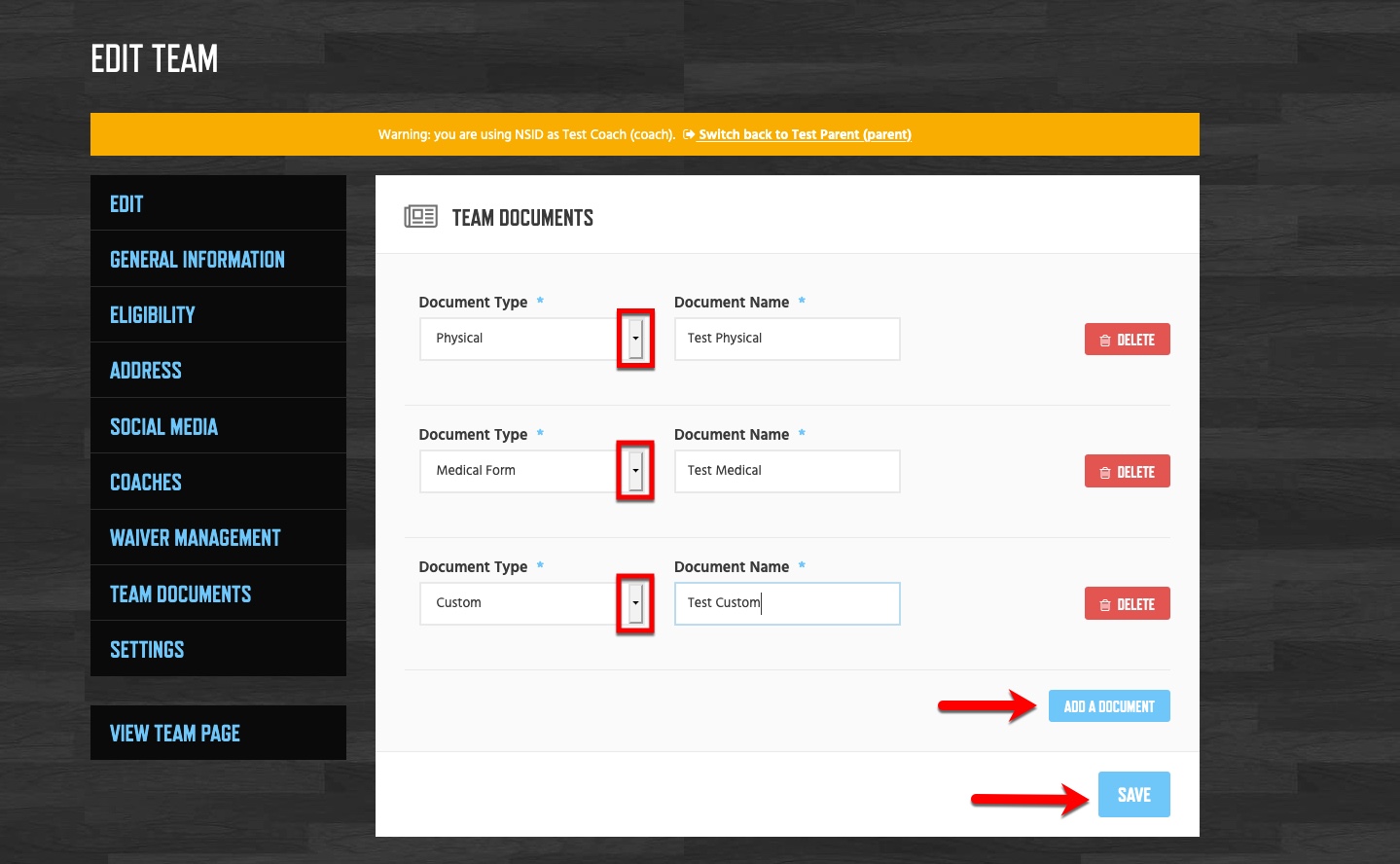
Task: Delete the Test Physical document
Action: pos(1127,340)
